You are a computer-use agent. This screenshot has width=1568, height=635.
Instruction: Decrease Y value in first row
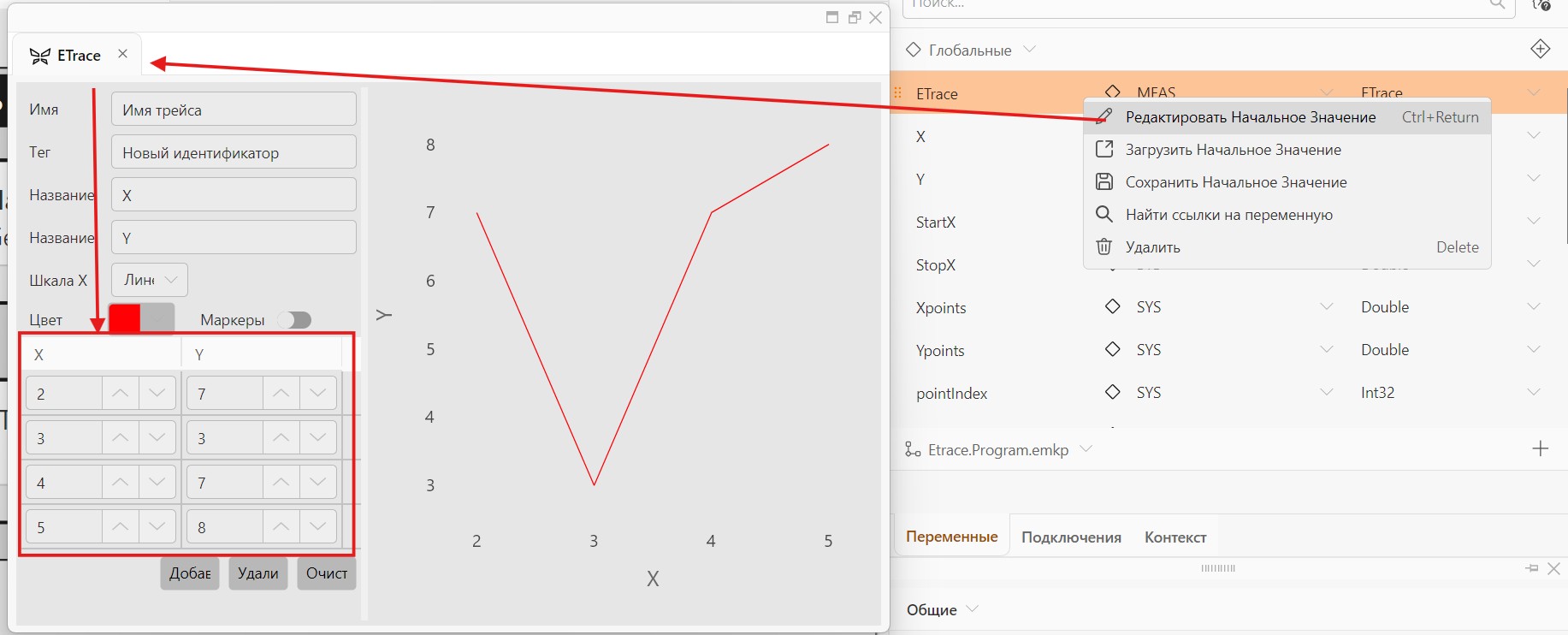point(318,393)
